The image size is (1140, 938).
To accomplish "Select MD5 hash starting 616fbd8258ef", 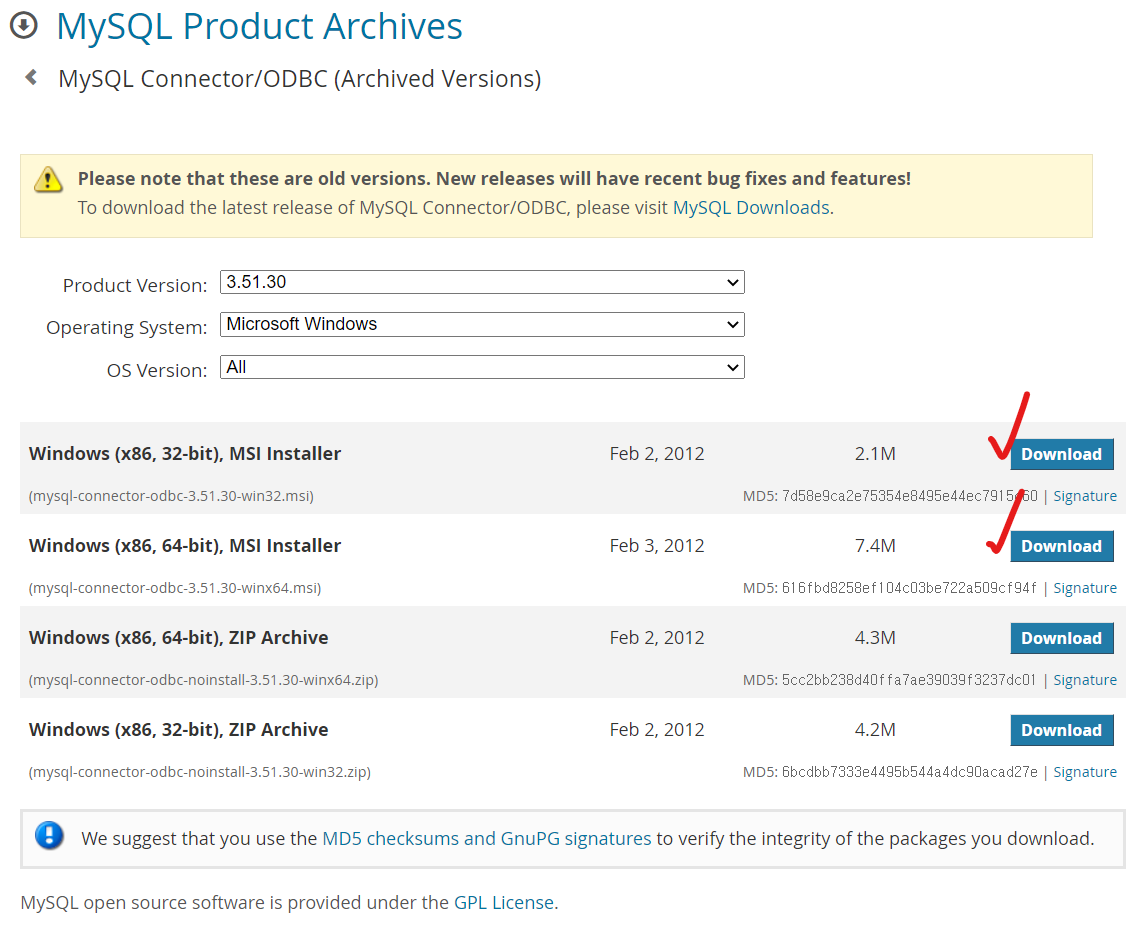I will point(910,588).
